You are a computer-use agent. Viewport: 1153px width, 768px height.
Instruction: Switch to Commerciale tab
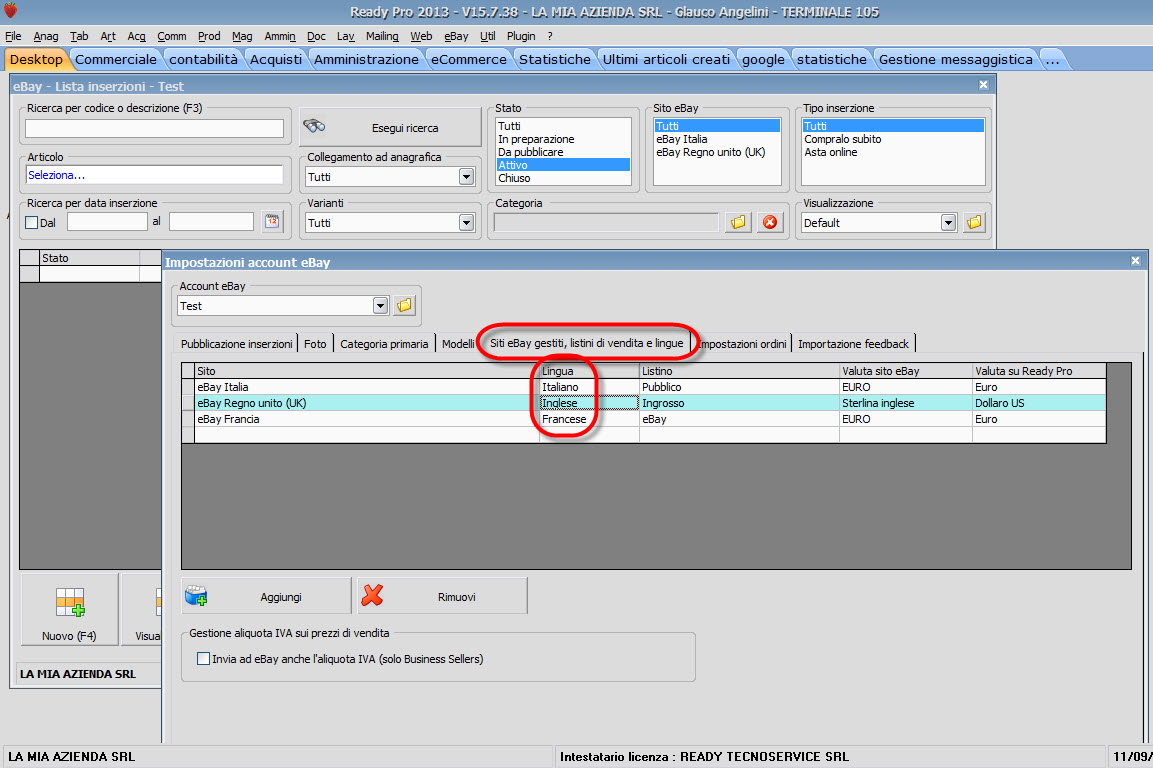click(x=115, y=59)
